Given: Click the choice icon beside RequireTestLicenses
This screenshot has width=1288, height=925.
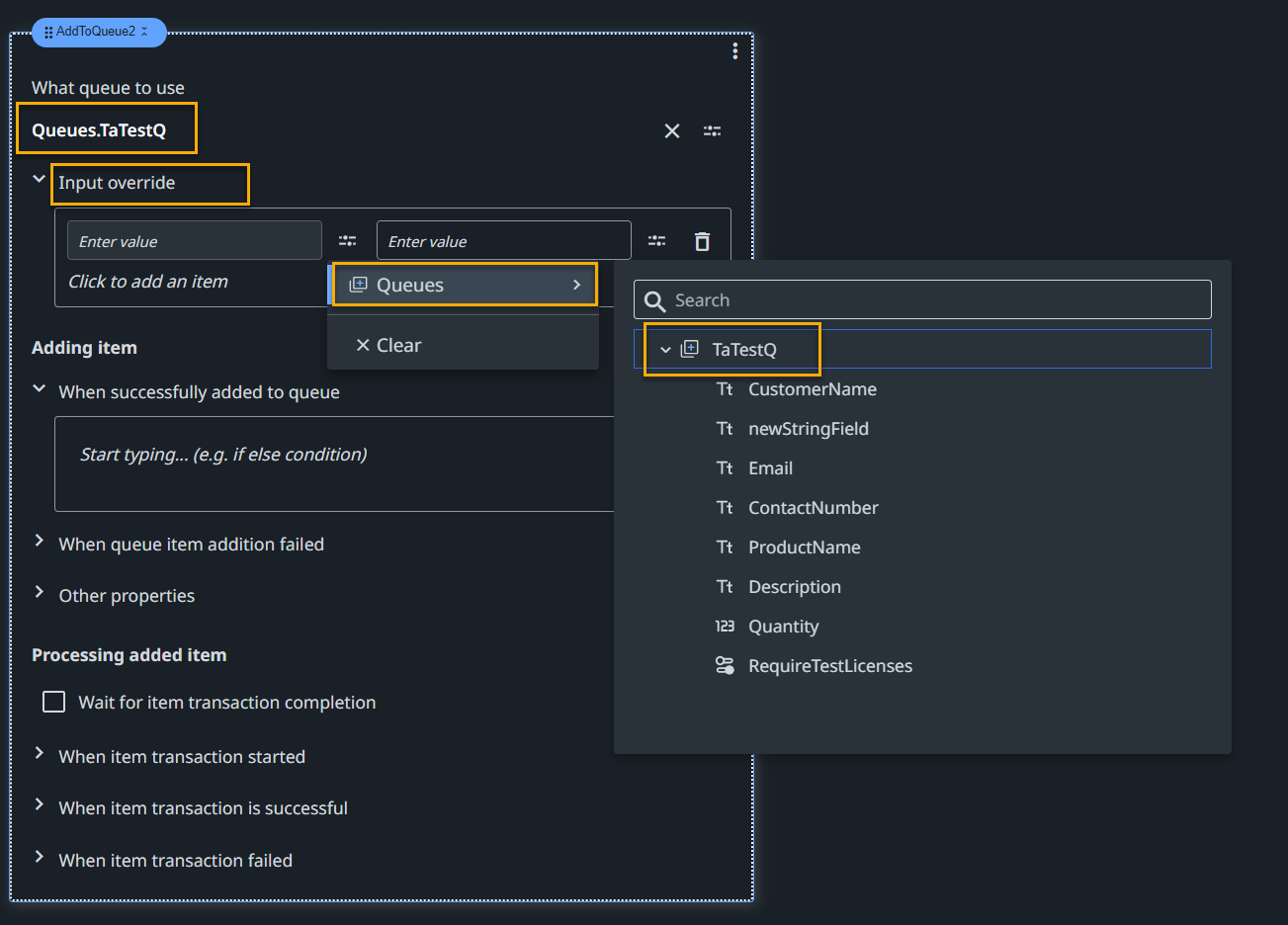Looking at the screenshot, I should (x=726, y=665).
